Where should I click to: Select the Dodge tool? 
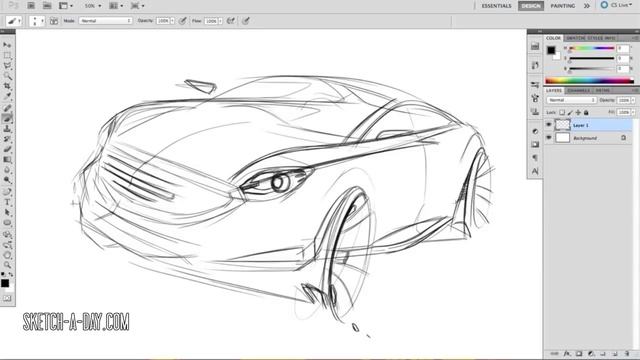pos(7,180)
